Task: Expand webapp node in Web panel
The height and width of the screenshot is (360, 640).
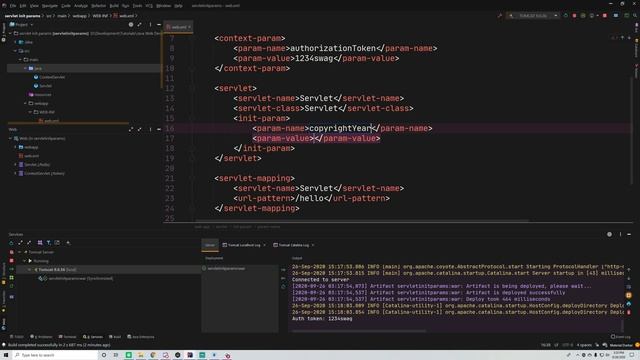Action: [x=16, y=147]
